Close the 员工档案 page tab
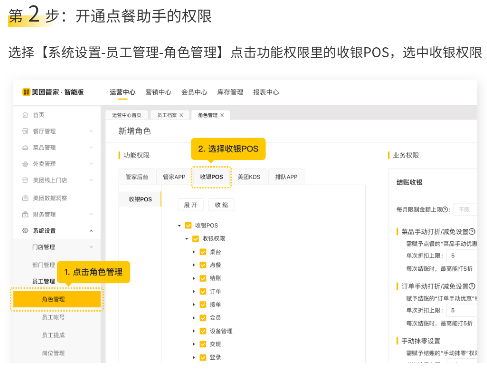 coord(181,115)
